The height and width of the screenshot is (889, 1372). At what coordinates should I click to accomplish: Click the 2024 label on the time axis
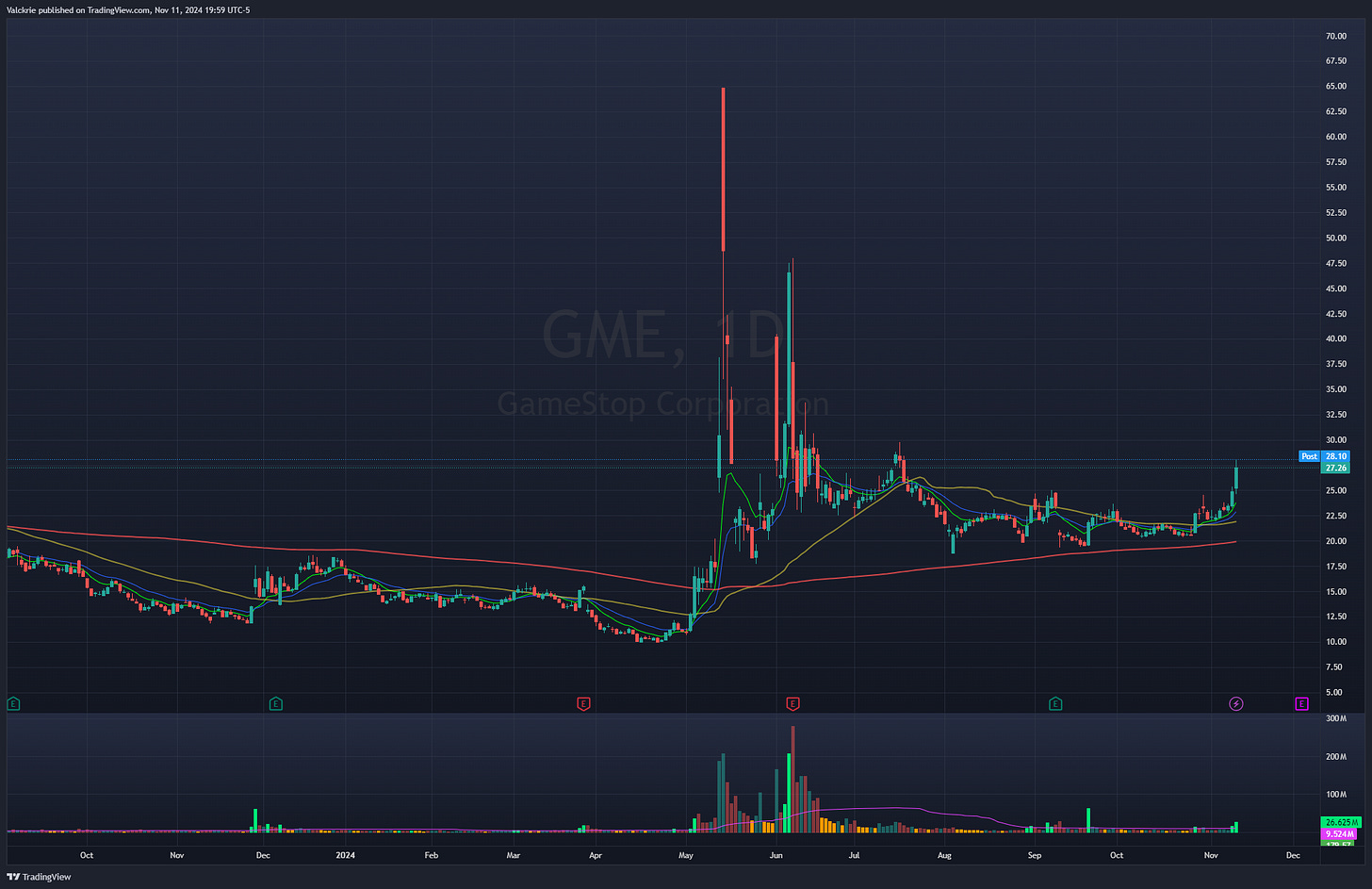346,855
